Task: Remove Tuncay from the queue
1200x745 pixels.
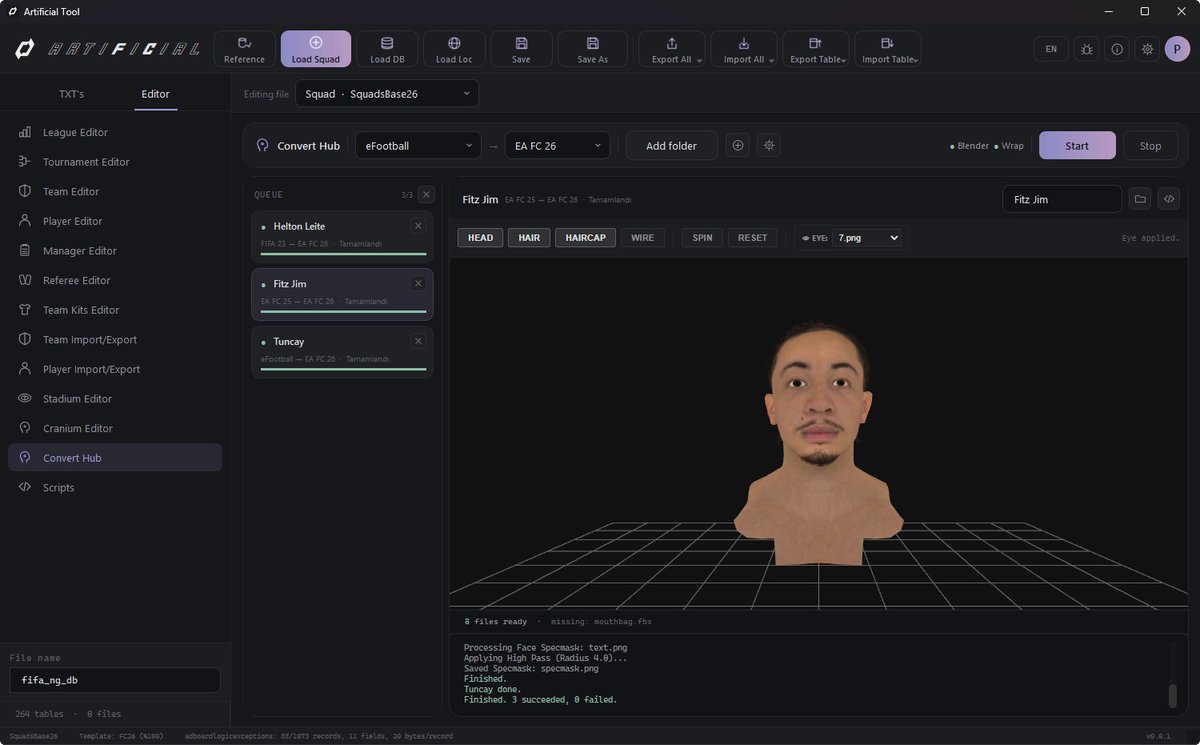Action: [x=418, y=341]
